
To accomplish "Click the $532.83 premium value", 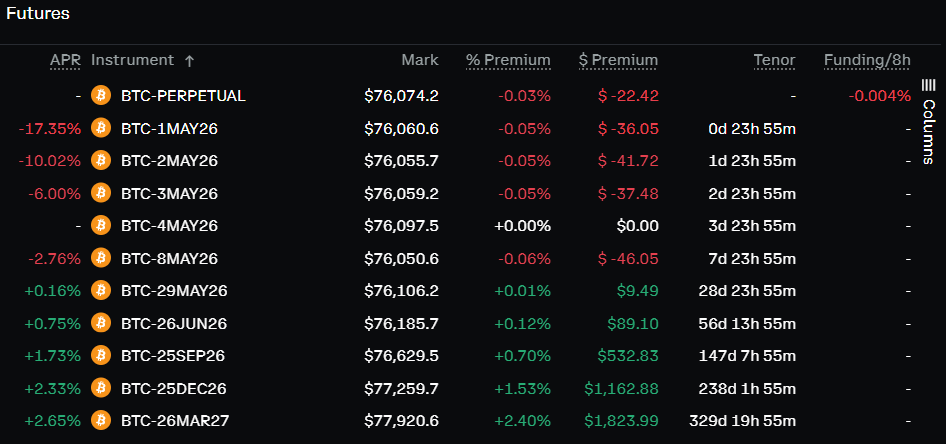I will click(x=628, y=357).
